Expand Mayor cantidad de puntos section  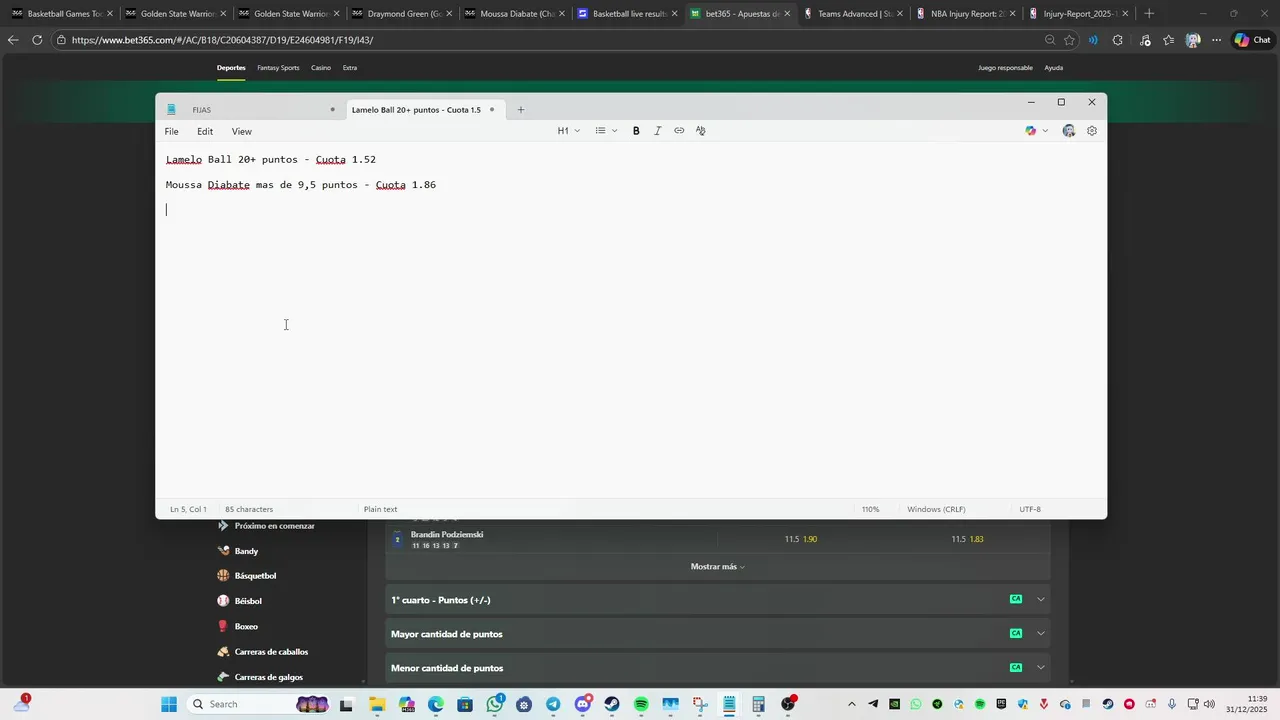pos(717,634)
